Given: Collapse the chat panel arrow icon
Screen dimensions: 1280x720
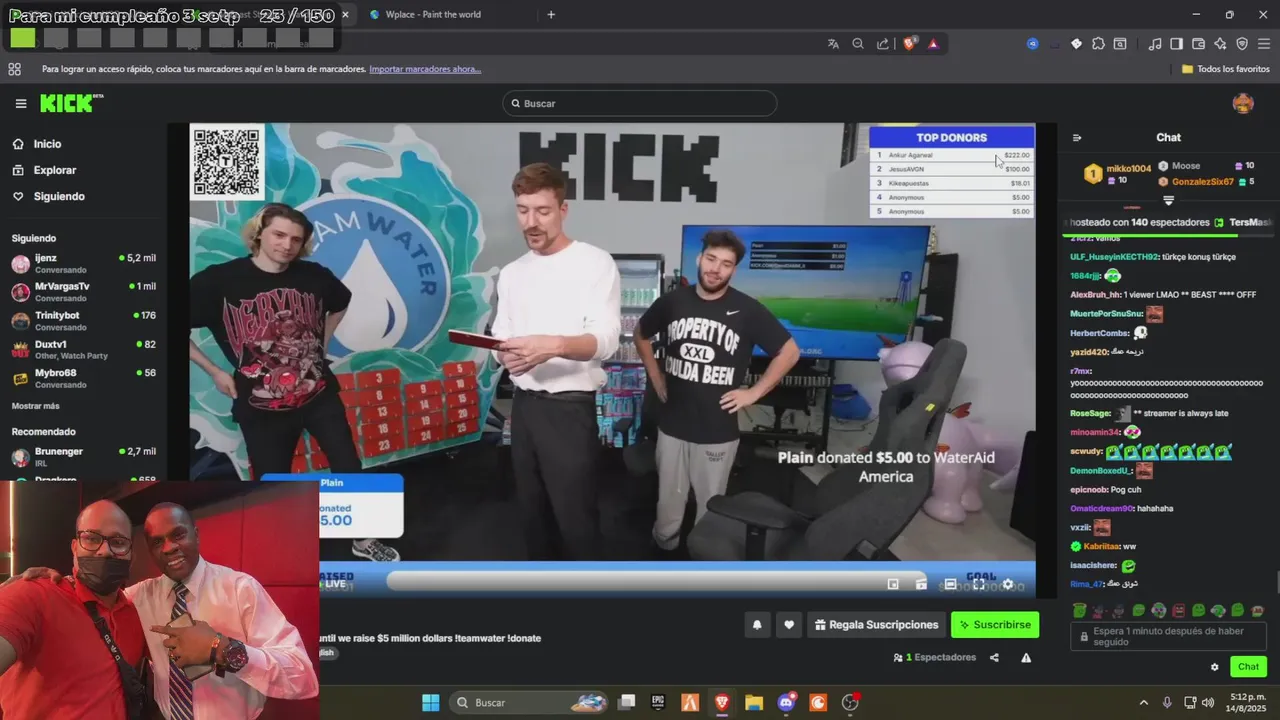Looking at the screenshot, I should 1077,138.
